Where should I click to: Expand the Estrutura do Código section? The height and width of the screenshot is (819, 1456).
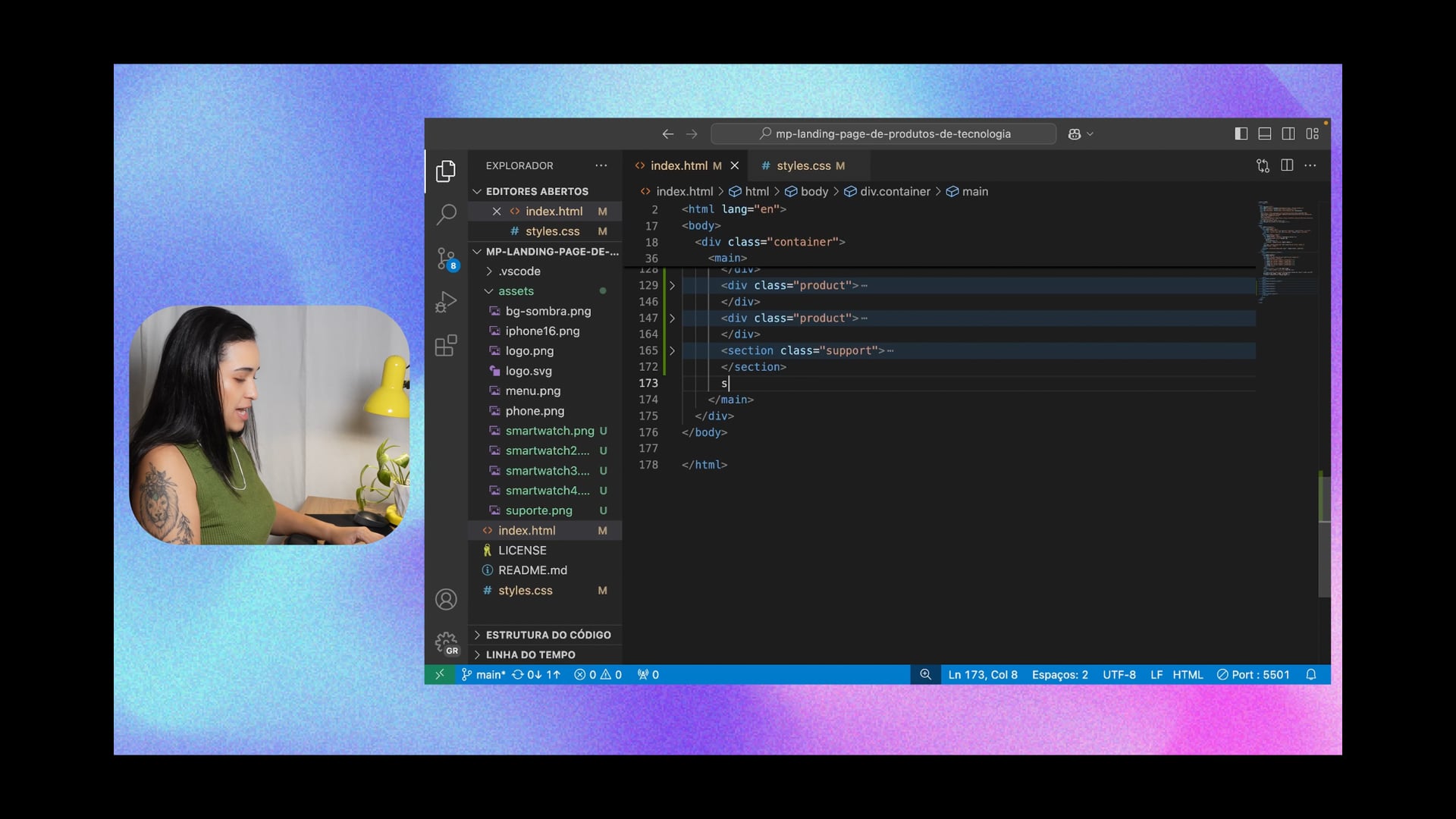pos(548,635)
